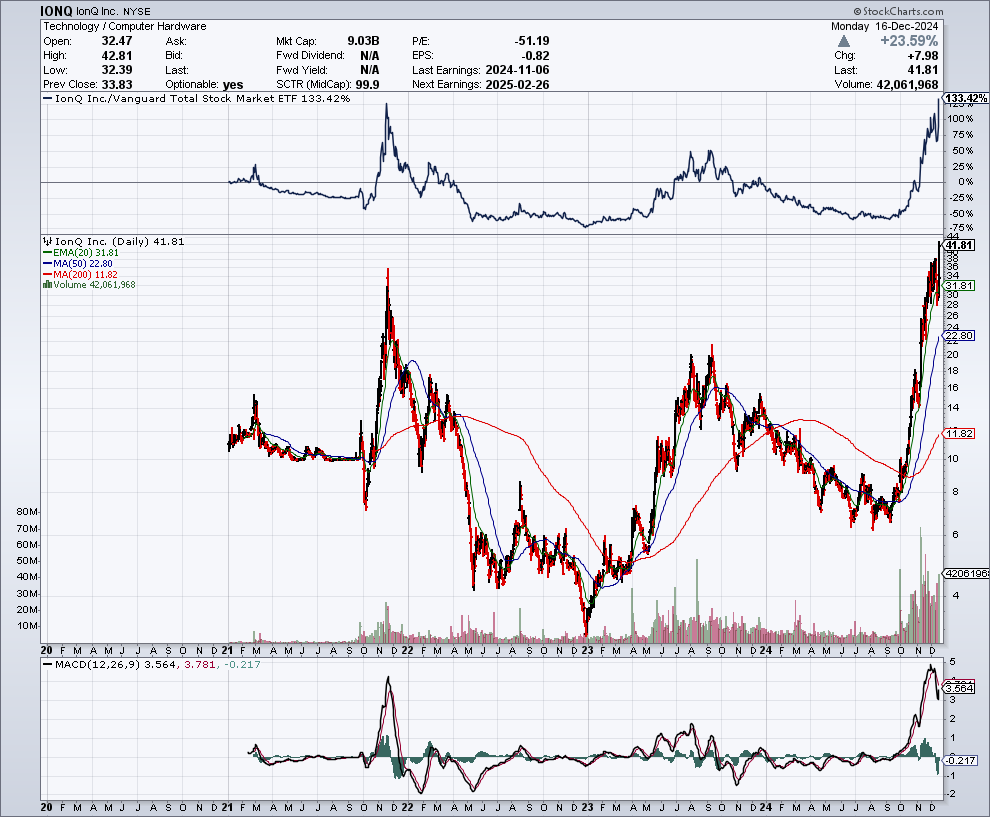The width and height of the screenshot is (990, 817).
Task: Click the 10M volume scale label
Action: (x=27, y=626)
